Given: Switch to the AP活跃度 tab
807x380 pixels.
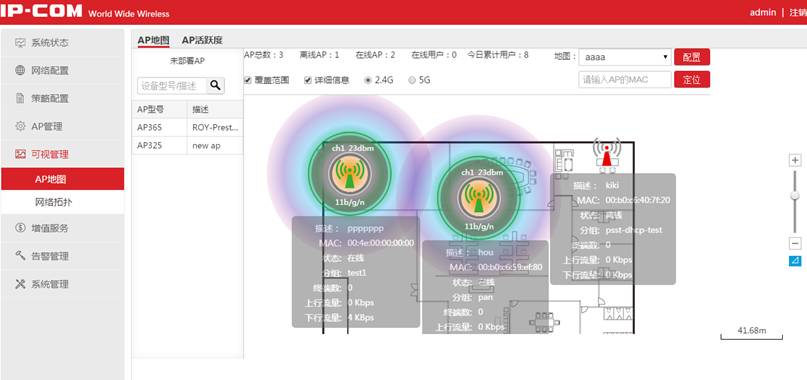Looking at the screenshot, I should click(202, 40).
